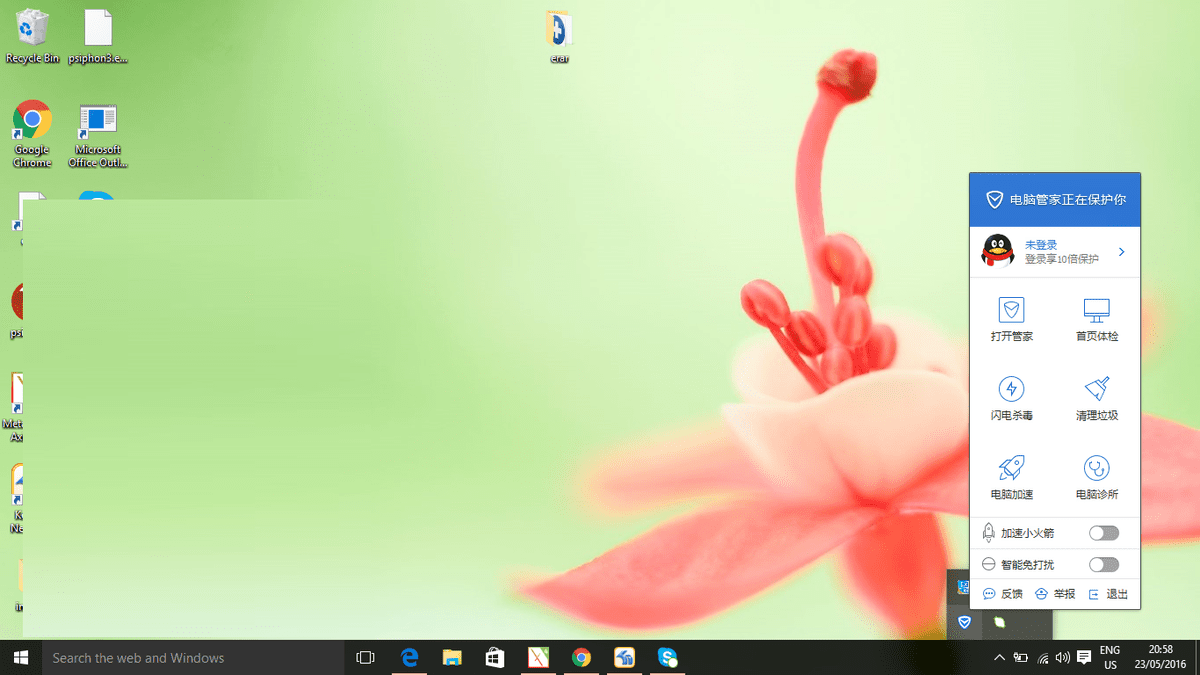Click 反馈 feedback at panel bottom

[x=1003, y=594]
